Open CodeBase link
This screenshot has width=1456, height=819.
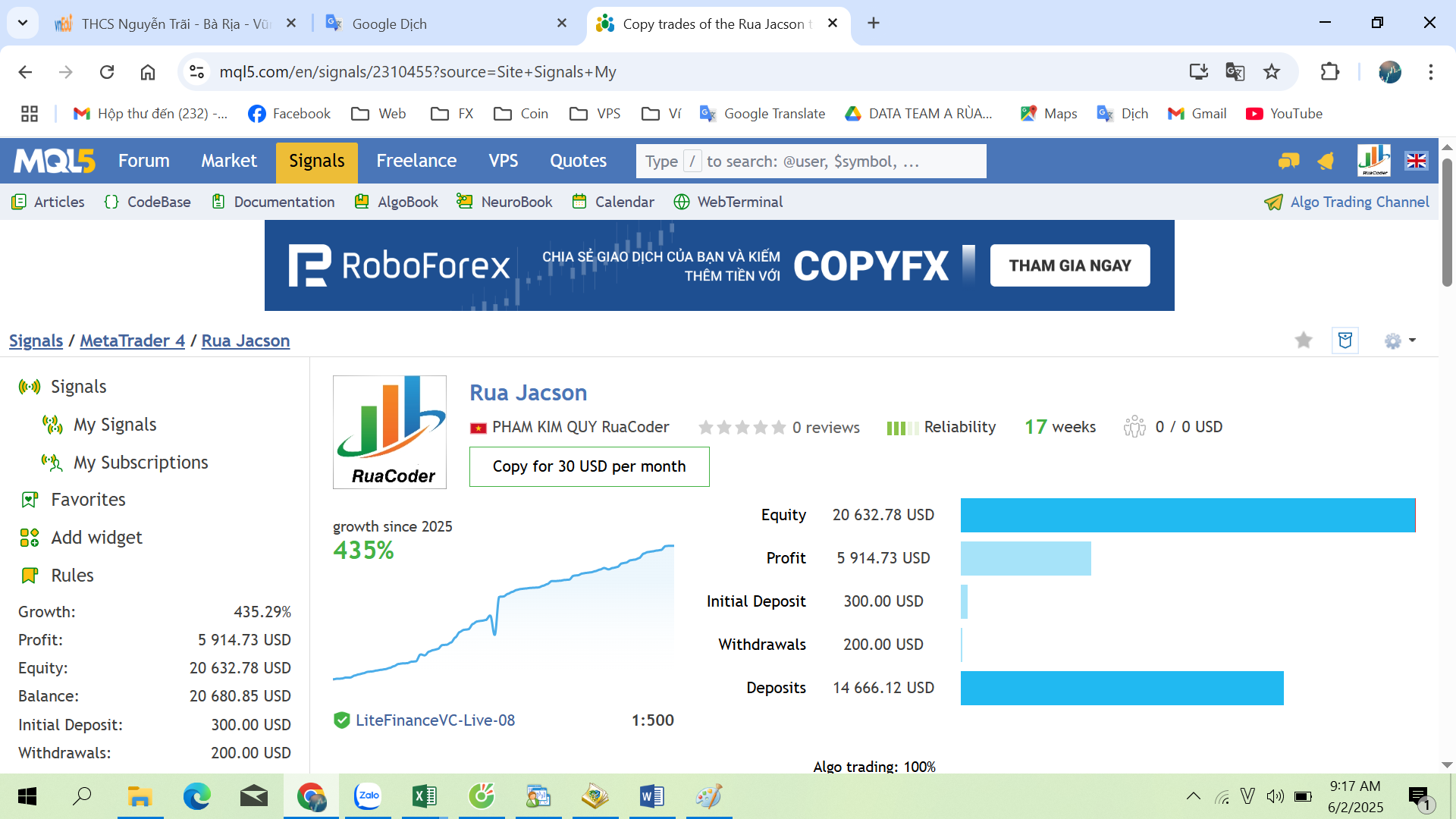click(x=147, y=202)
